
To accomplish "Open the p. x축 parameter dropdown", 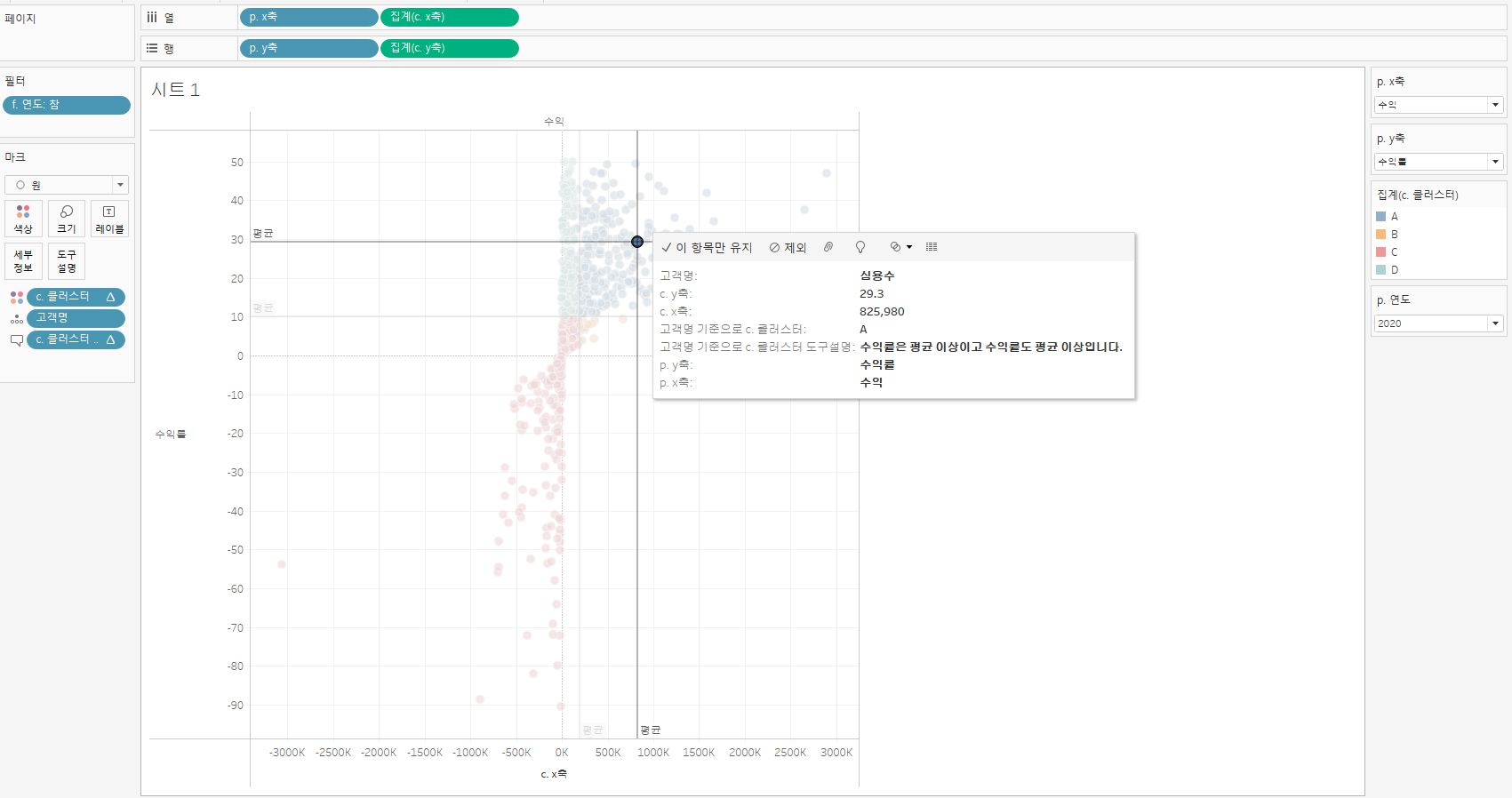I will (x=1438, y=105).
